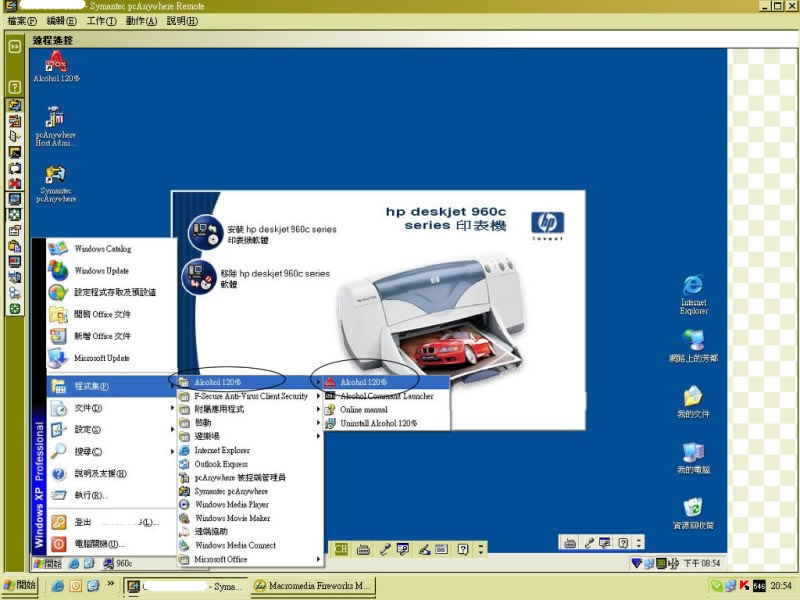Select Alcohol Command Launcher menu entry
The image size is (800, 600).
coord(386,396)
